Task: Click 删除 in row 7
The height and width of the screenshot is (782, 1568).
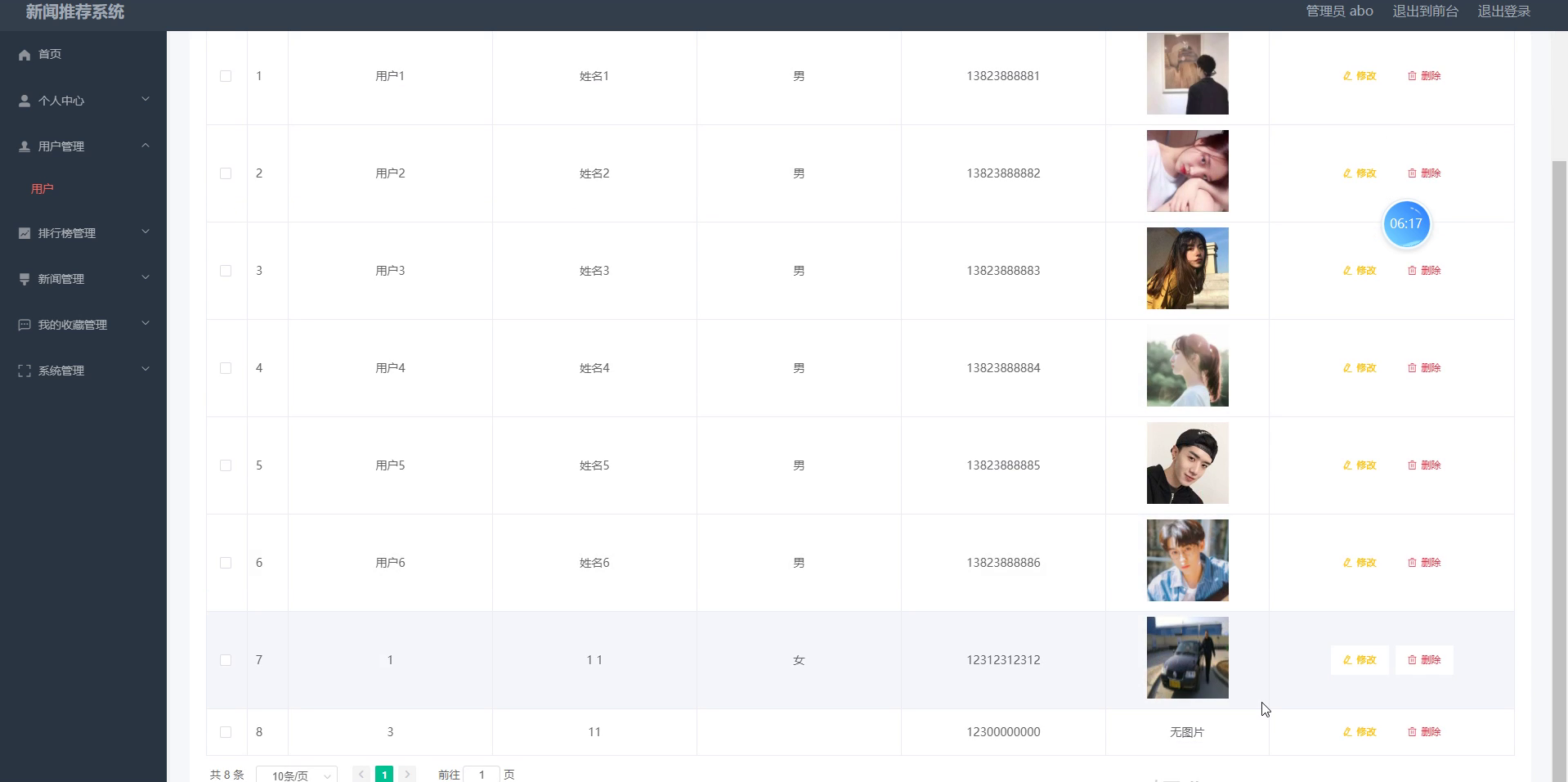Action: pyautogui.click(x=1424, y=660)
